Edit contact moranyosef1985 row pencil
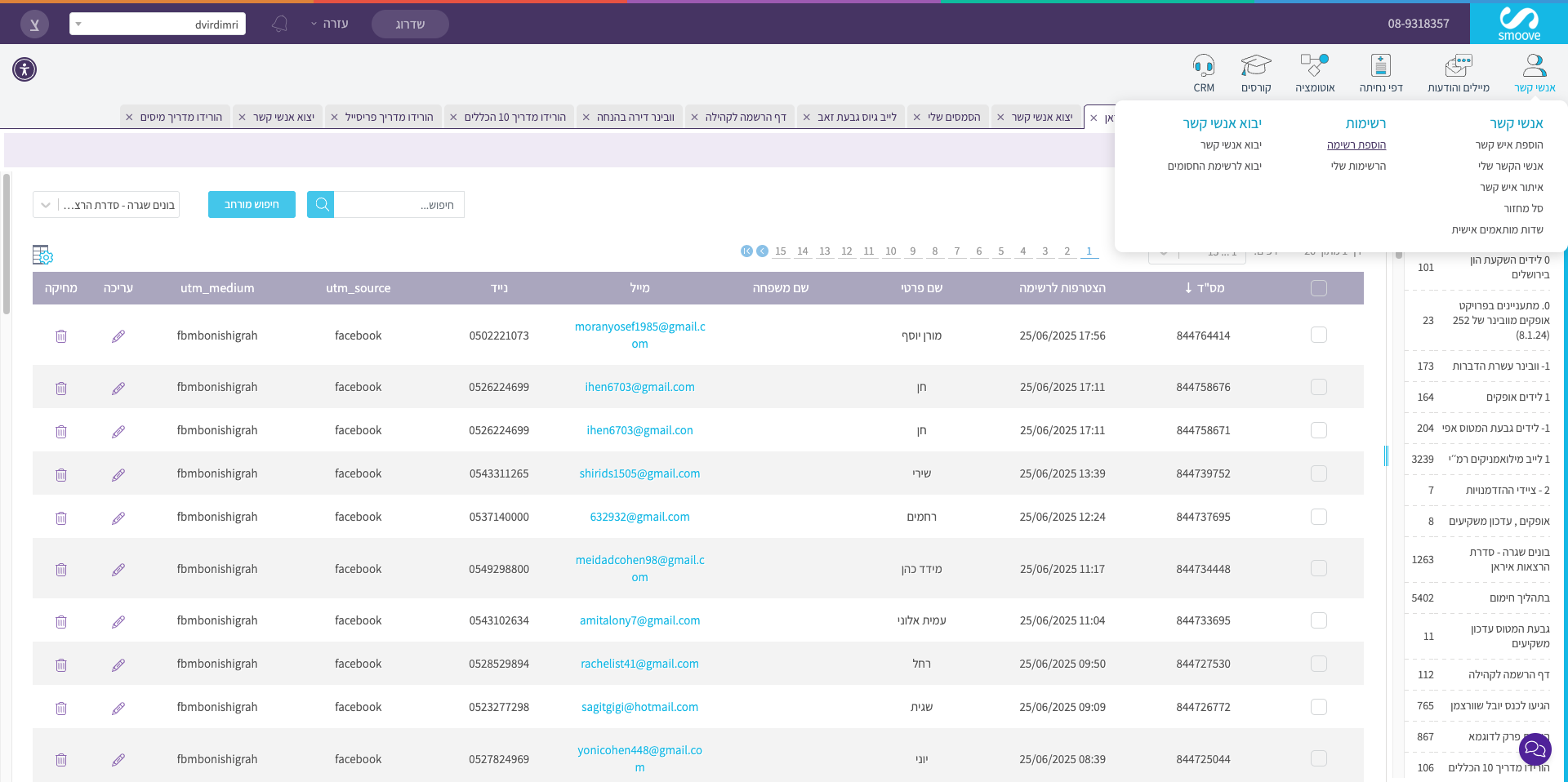1568x782 pixels. pos(118,336)
